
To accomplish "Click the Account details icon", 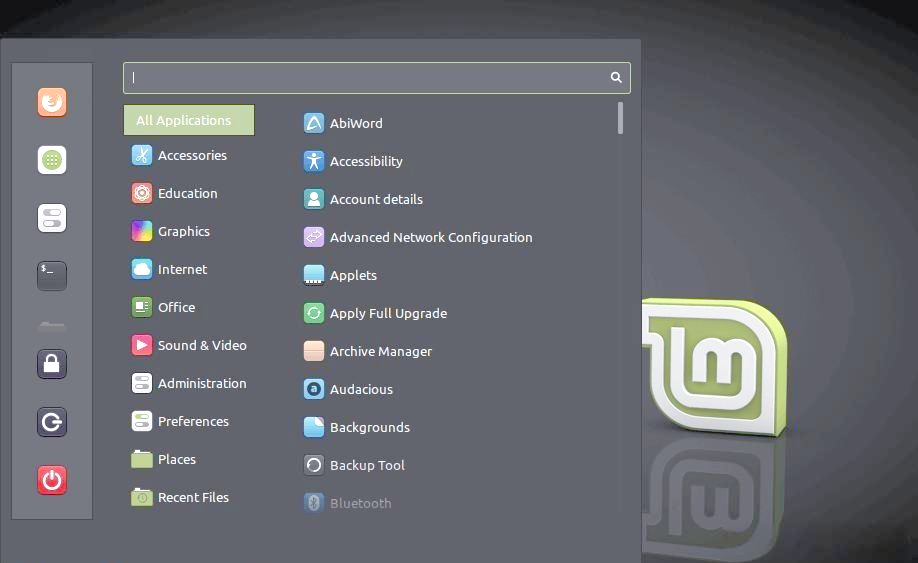I will [314, 200].
